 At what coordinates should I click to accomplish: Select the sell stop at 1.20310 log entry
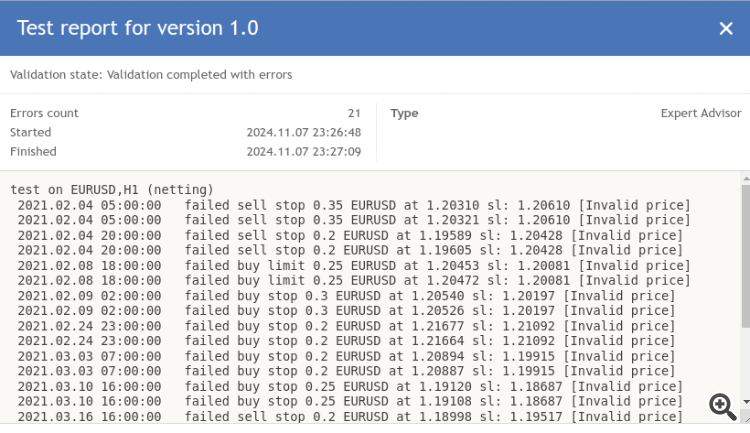[354, 205]
